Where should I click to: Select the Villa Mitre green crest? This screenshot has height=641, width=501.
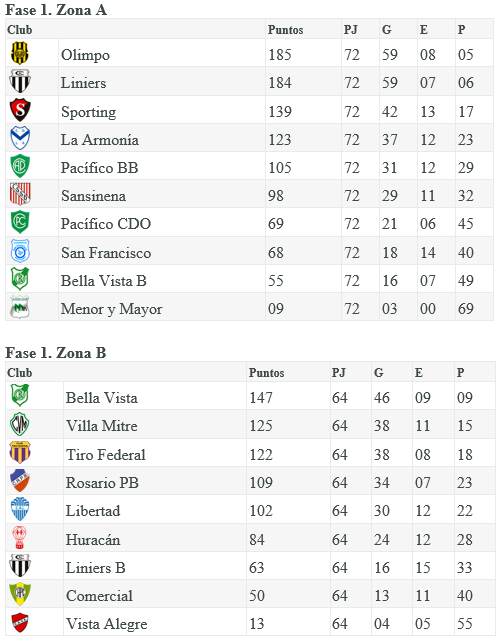click(x=20, y=424)
